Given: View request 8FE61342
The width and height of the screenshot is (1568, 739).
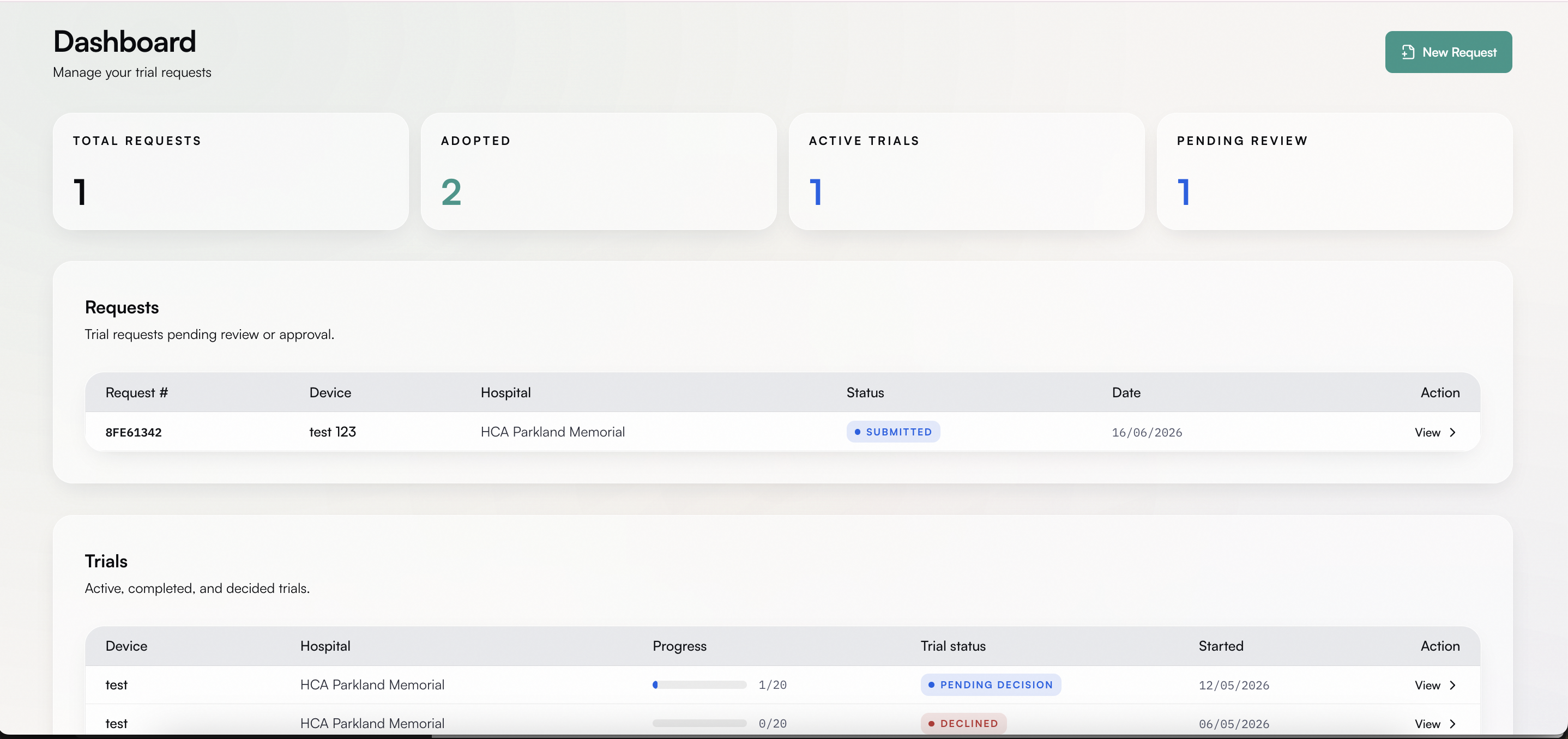Looking at the screenshot, I should [1436, 433].
